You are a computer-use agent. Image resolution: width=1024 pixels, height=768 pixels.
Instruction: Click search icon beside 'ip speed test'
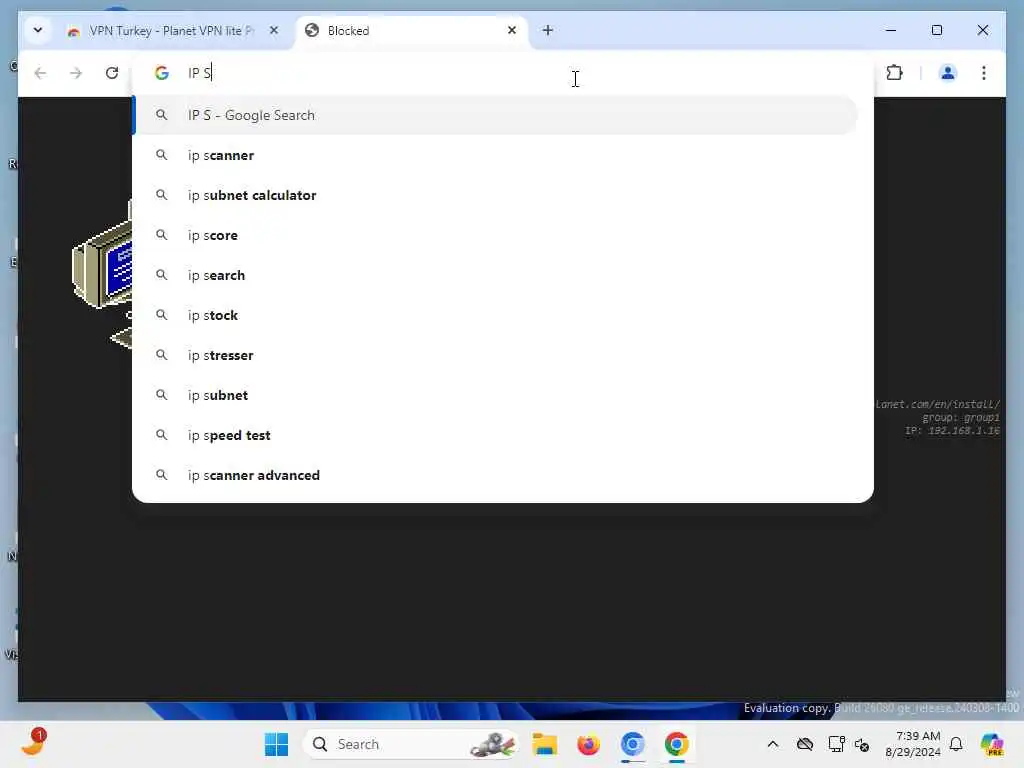coord(161,434)
